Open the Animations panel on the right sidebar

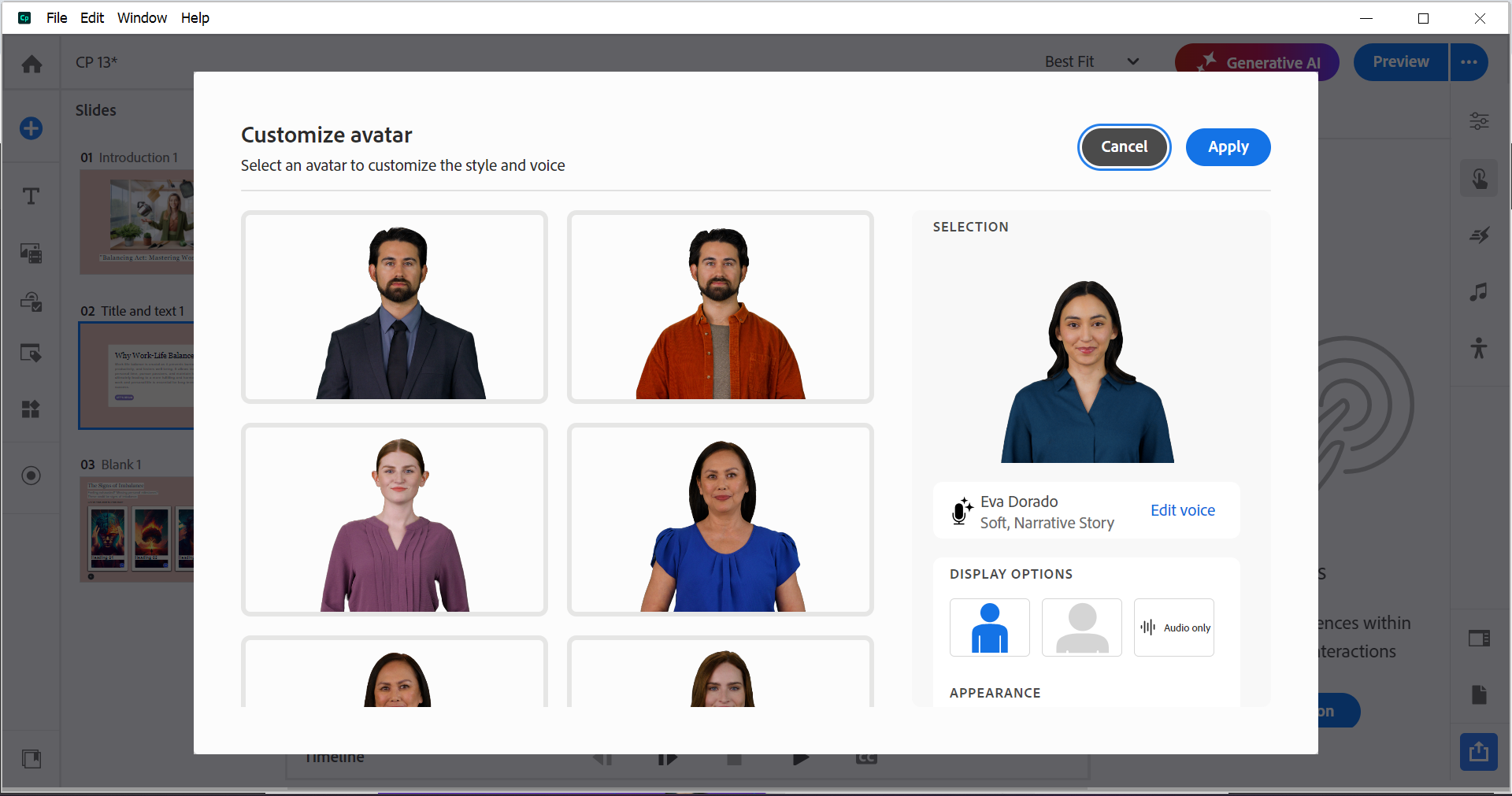1480,234
